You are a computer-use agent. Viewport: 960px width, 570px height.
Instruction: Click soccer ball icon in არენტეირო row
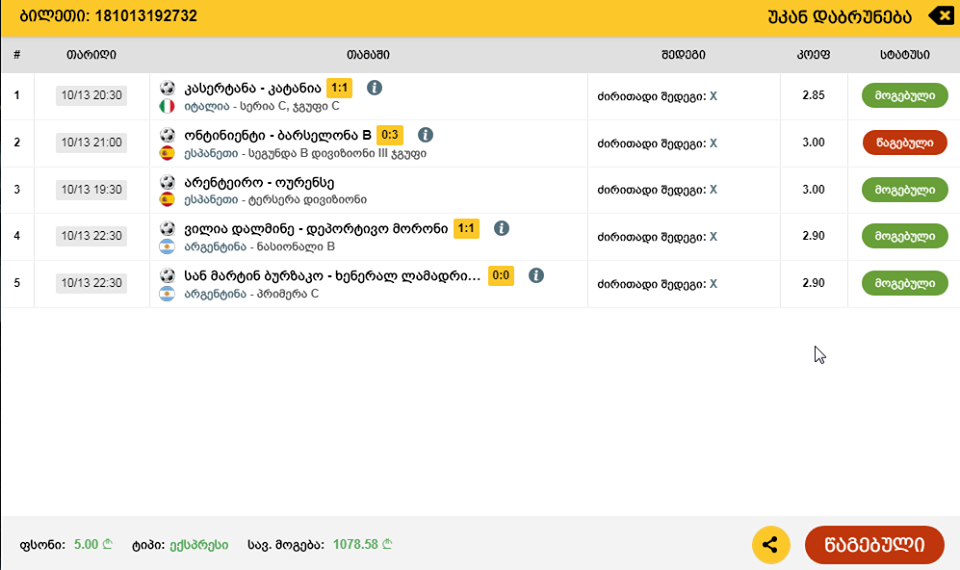(167, 182)
